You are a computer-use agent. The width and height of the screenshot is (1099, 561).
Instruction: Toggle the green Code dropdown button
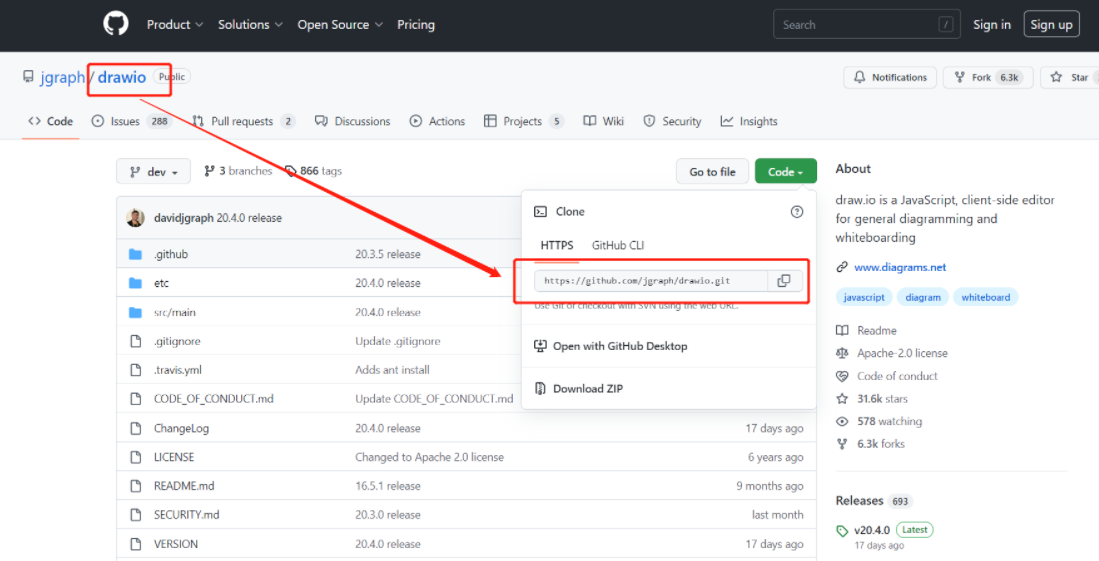(786, 172)
